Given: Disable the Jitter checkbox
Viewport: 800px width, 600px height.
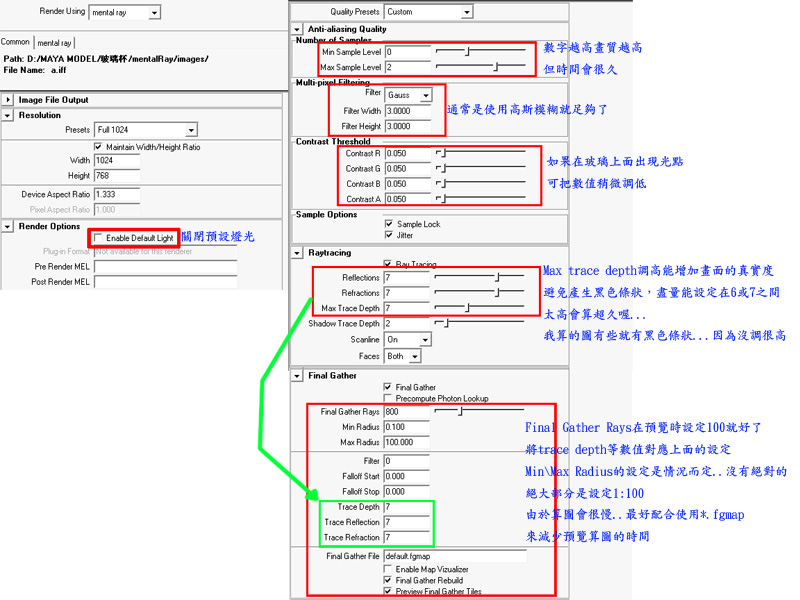Looking at the screenshot, I should 389,235.
